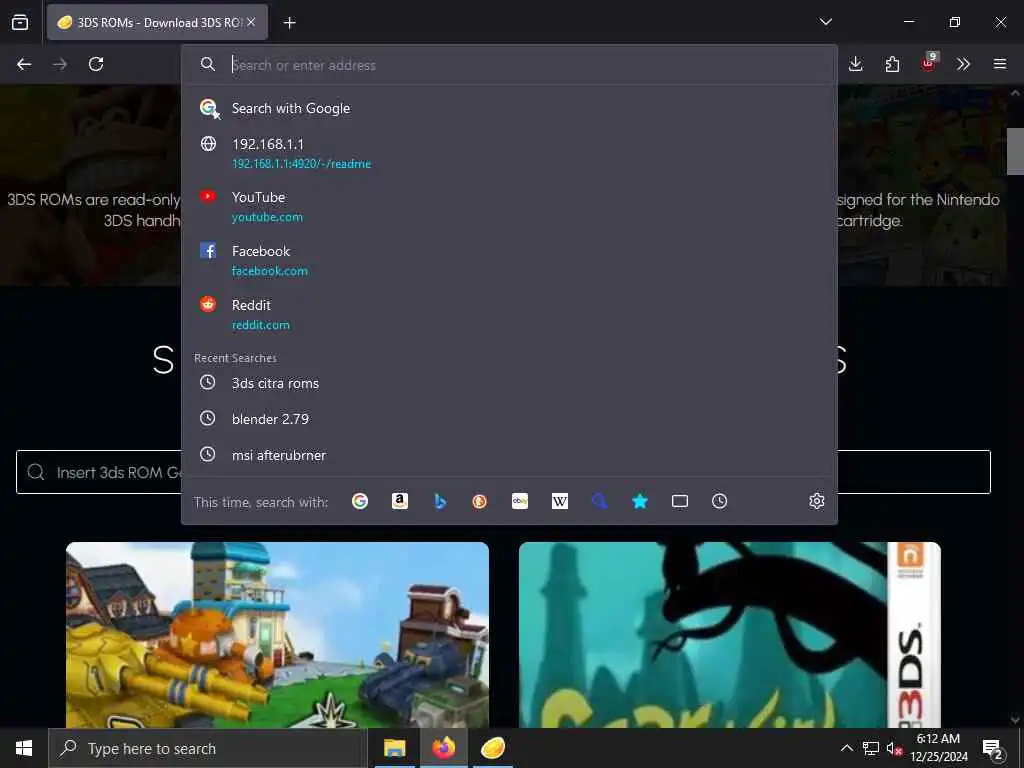Select recent search 3ds citra roms
Screen dimensions: 1024x768
[x=509, y=383]
